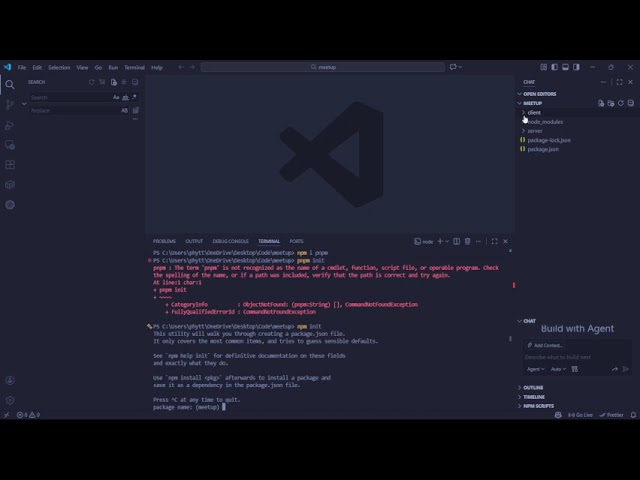Clear search results in Search panel
This screenshot has width=640, height=480.
pos(102,82)
